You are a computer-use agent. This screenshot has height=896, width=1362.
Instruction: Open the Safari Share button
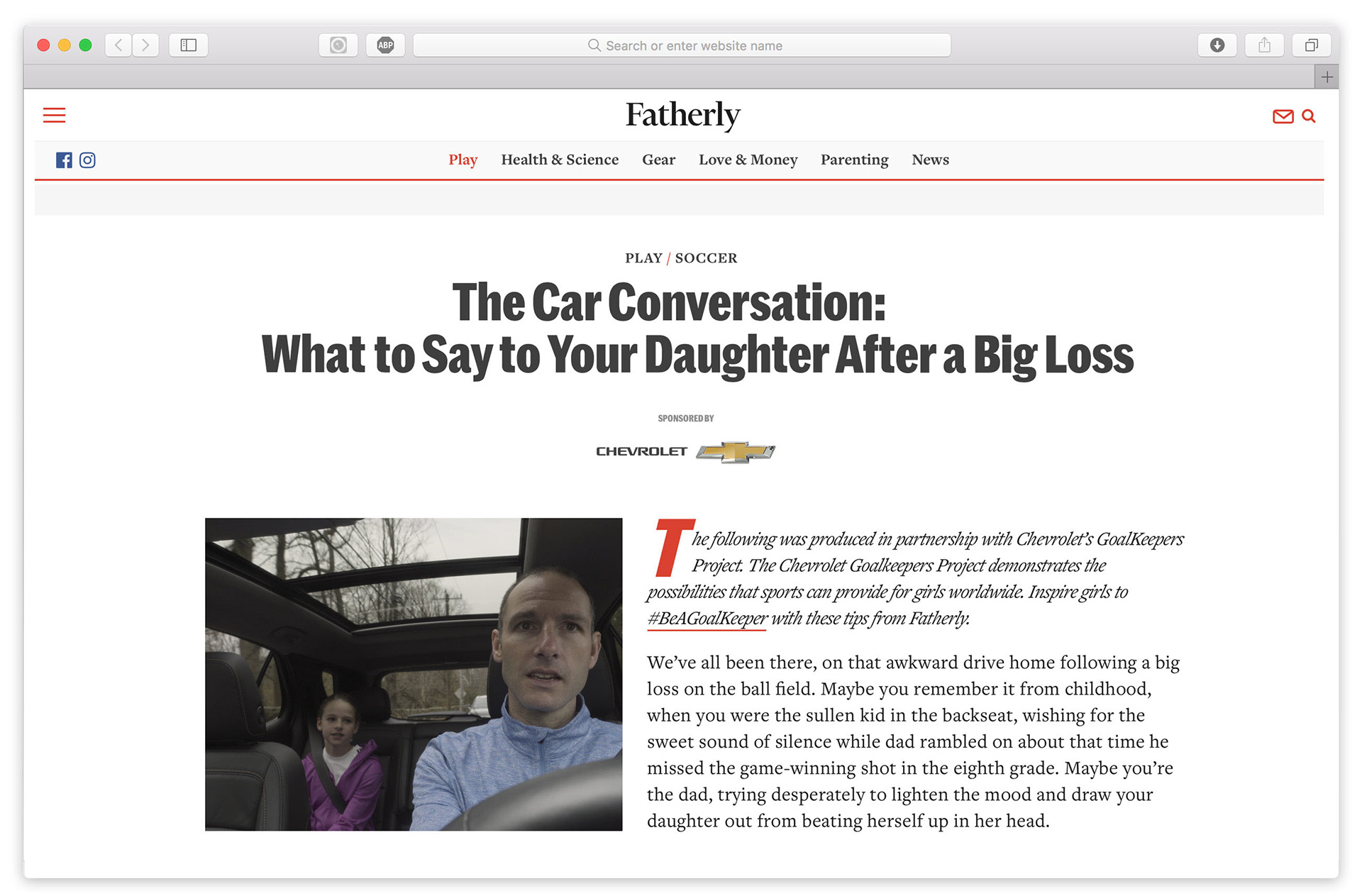[1264, 45]
